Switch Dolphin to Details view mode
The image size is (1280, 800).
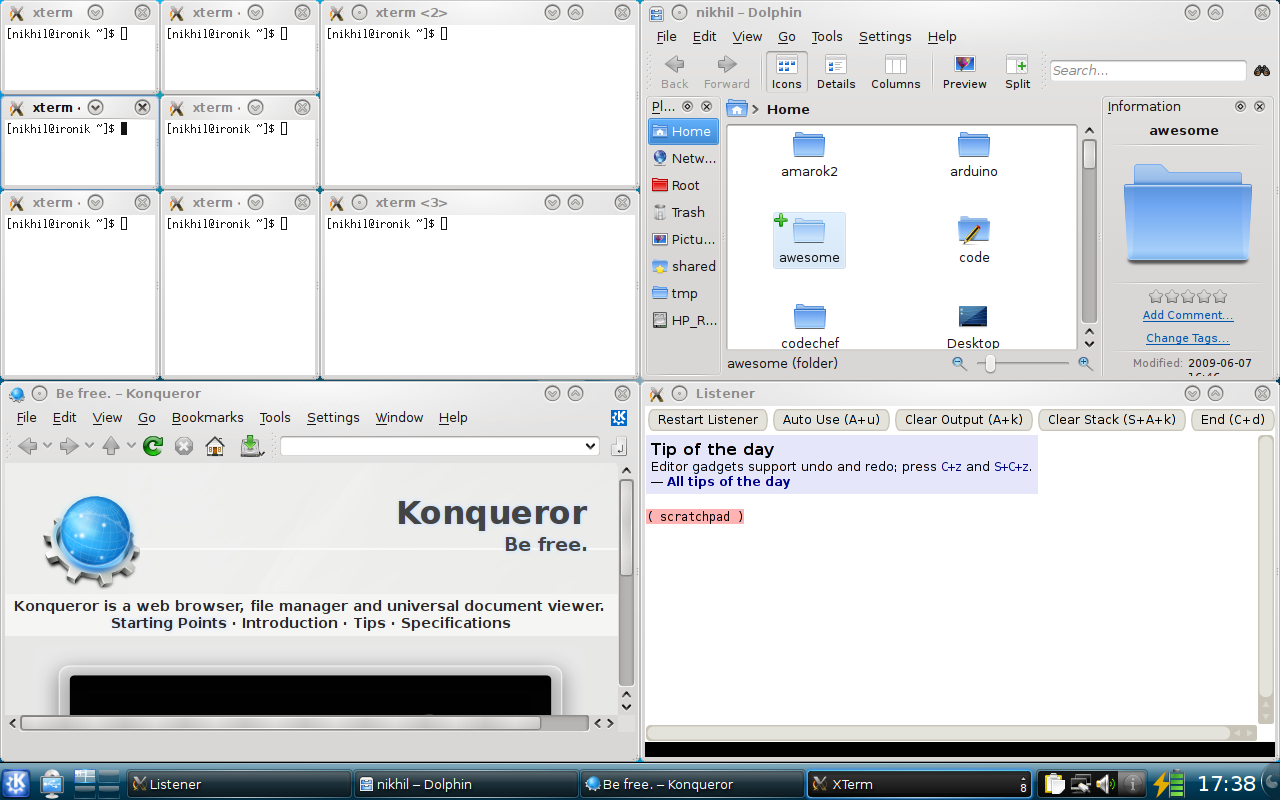click(x=836, y=72)
